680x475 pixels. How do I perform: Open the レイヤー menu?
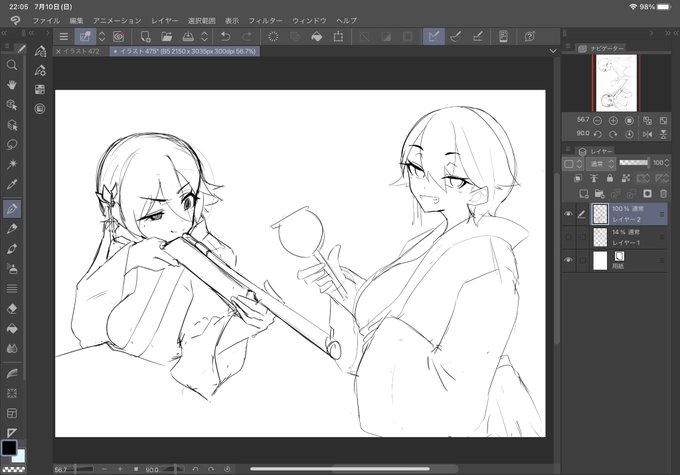tap(165, 20)
